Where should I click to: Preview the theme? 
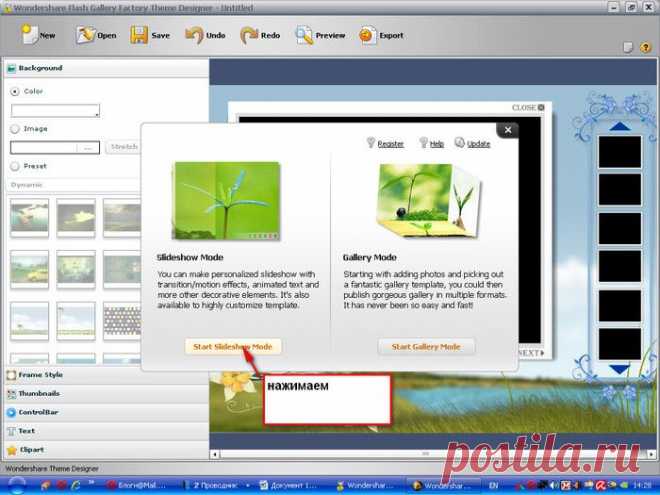coord(321,35)
